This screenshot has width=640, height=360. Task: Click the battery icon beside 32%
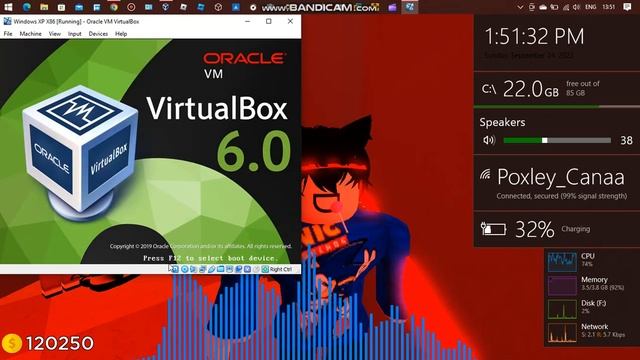click(493, 229)
